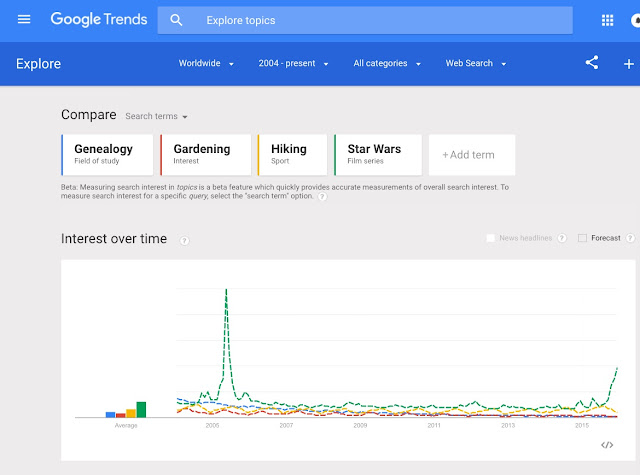Click the green Star Wars average bar

(141, 410)
